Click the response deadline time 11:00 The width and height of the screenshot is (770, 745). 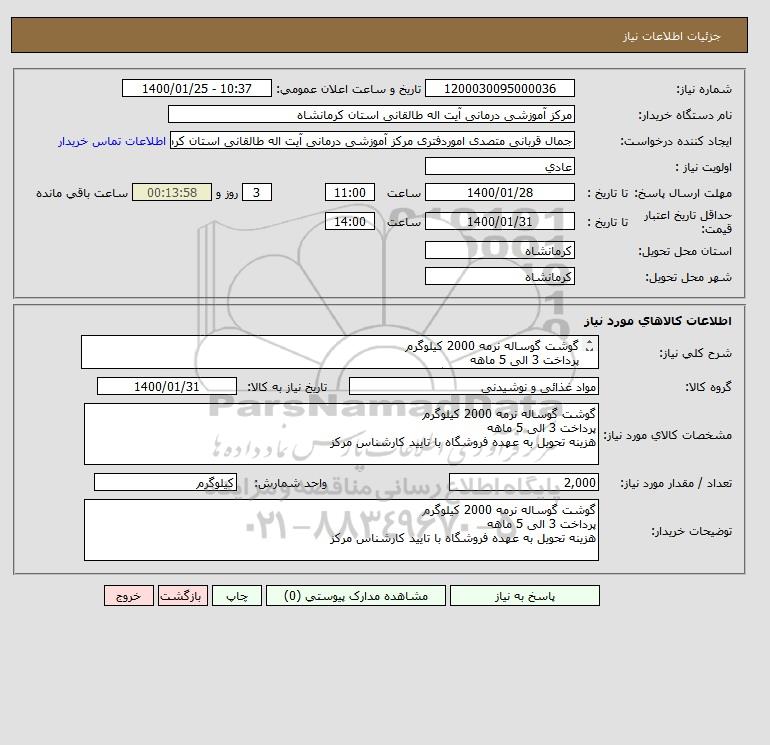point(350,193)
